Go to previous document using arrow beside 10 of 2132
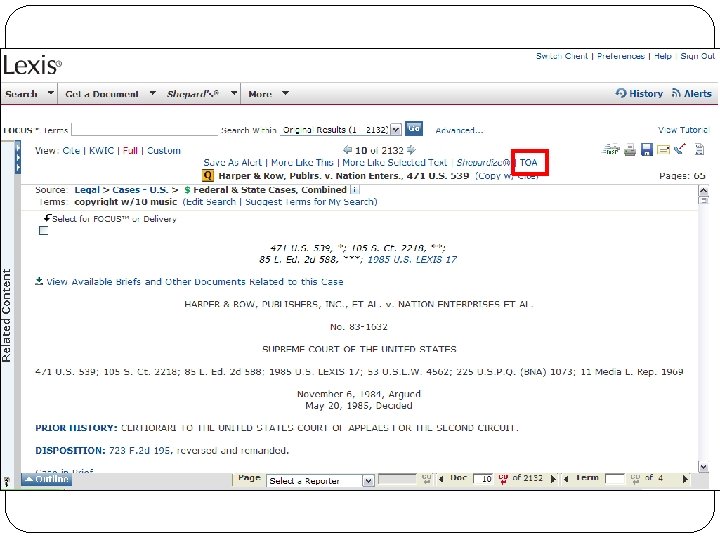 (348, 150)
